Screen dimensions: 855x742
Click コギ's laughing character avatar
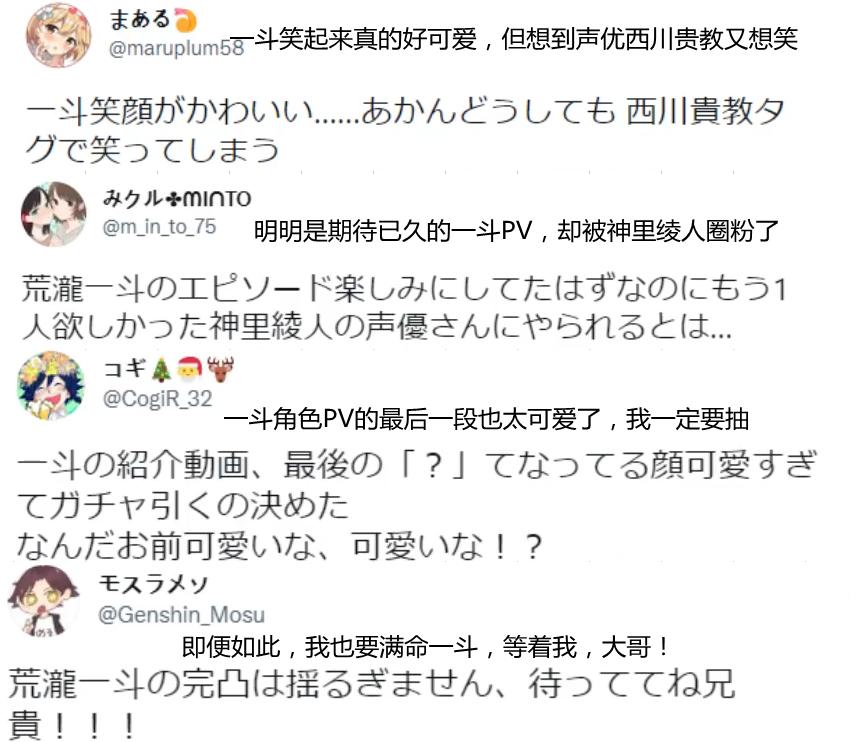click(51, 385)
